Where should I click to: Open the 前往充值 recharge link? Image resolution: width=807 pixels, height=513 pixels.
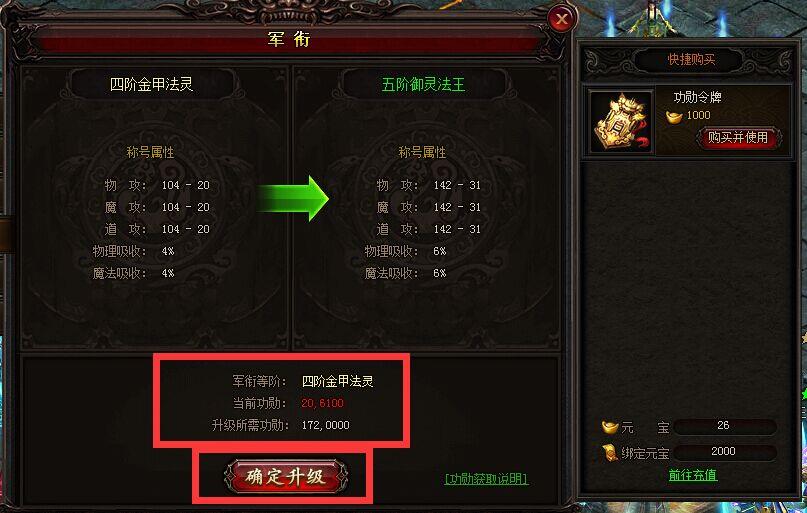pos(693,475)
